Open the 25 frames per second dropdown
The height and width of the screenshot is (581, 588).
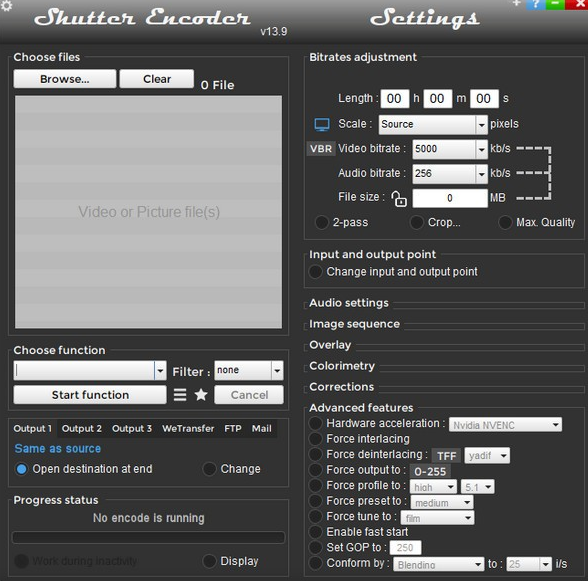(529, 564)
